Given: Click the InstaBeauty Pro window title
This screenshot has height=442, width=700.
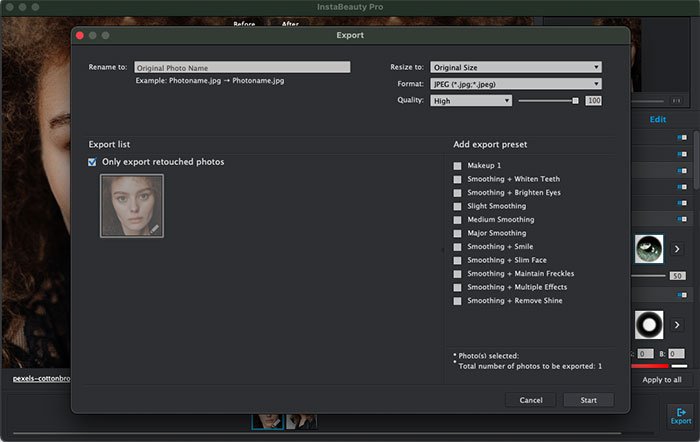Looking at the screenshot, I should (x=350, y=7).
